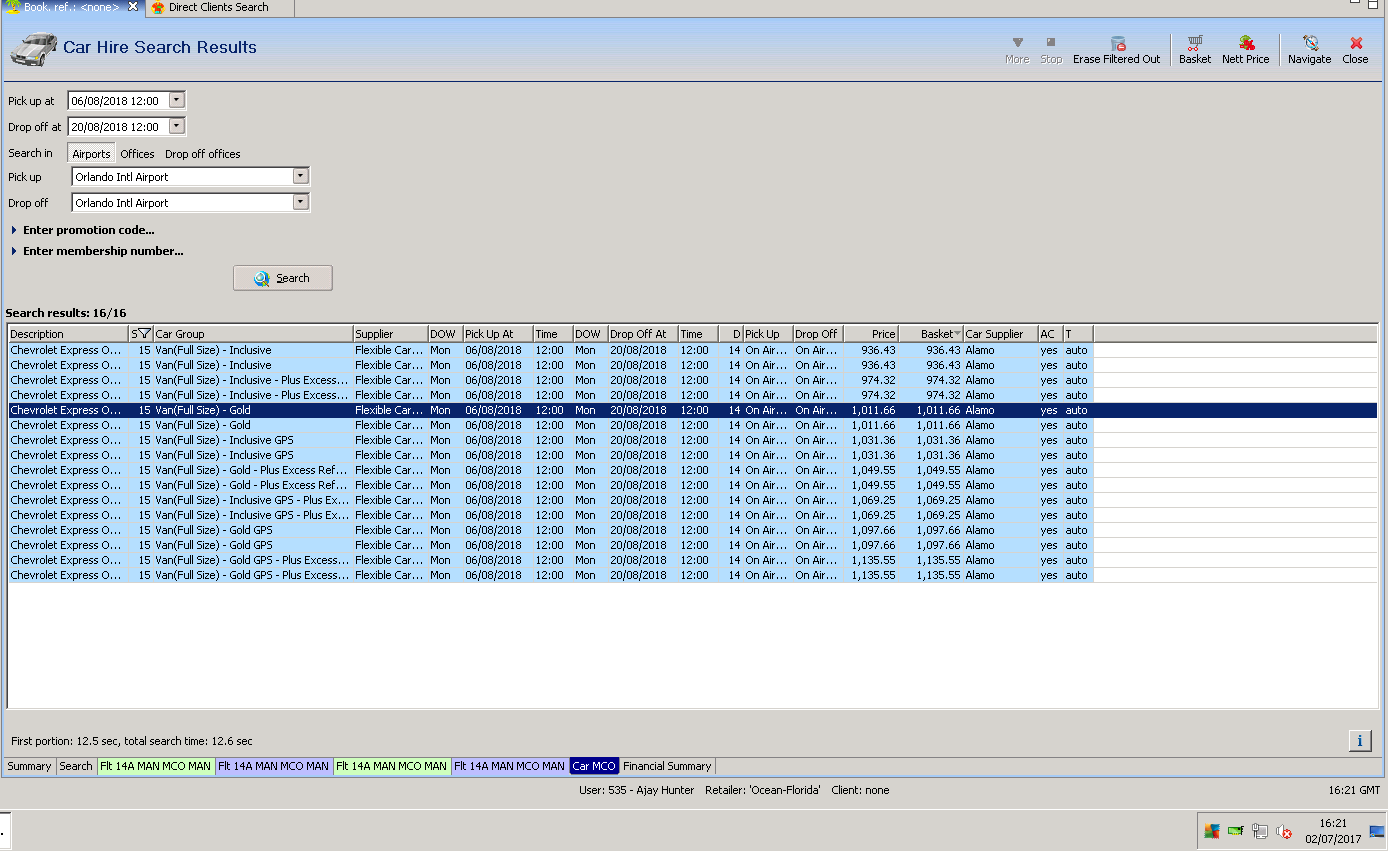Expand Enter membership number section

[102, 251]
